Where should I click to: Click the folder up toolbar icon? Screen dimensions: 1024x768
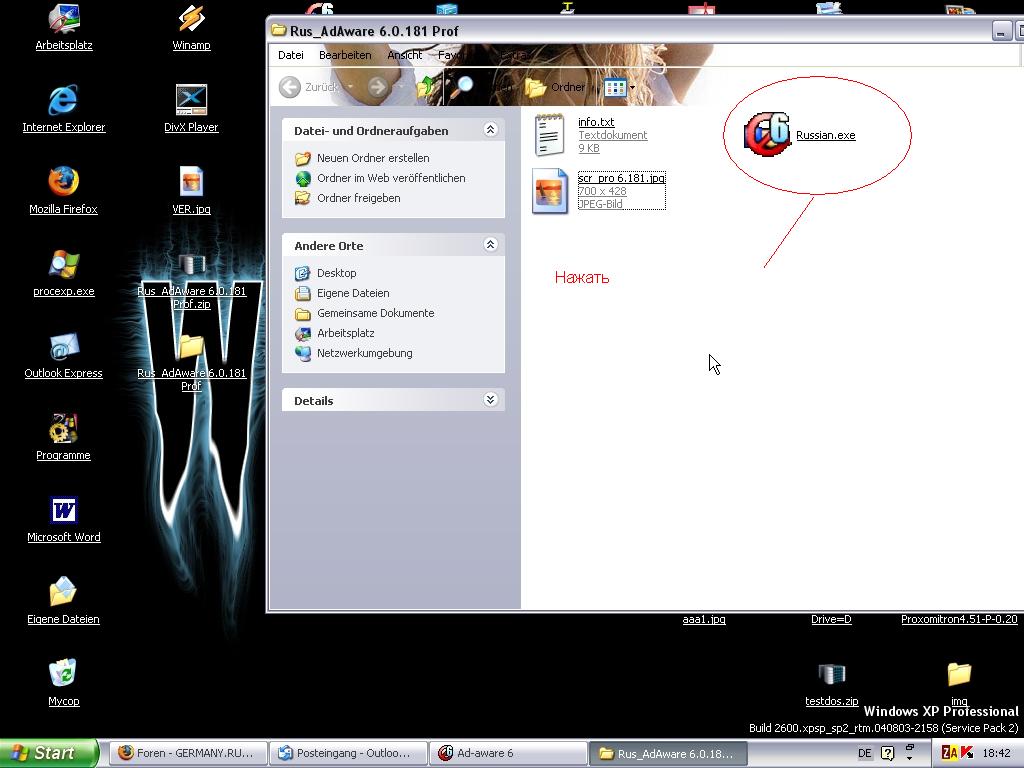pyautogui.click(x=425, y=87)
